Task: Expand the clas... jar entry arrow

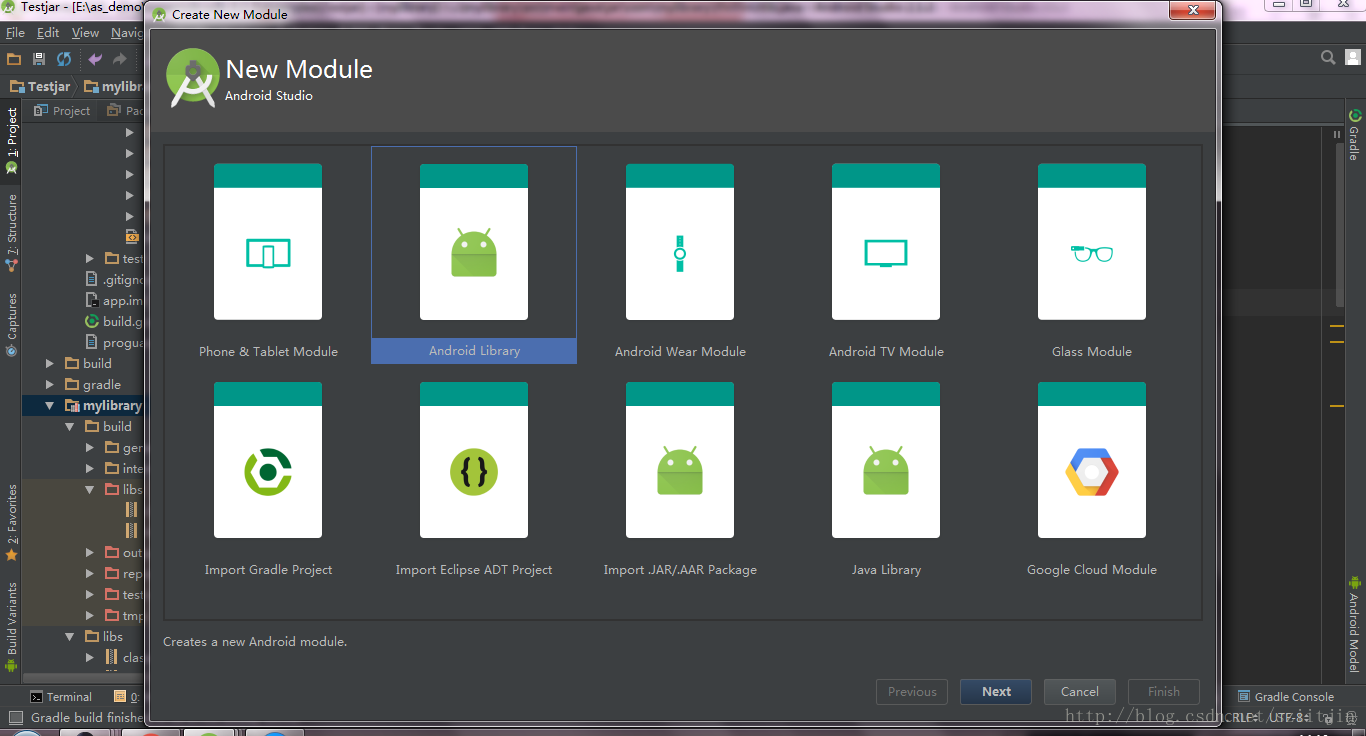Action: [89, 657]
